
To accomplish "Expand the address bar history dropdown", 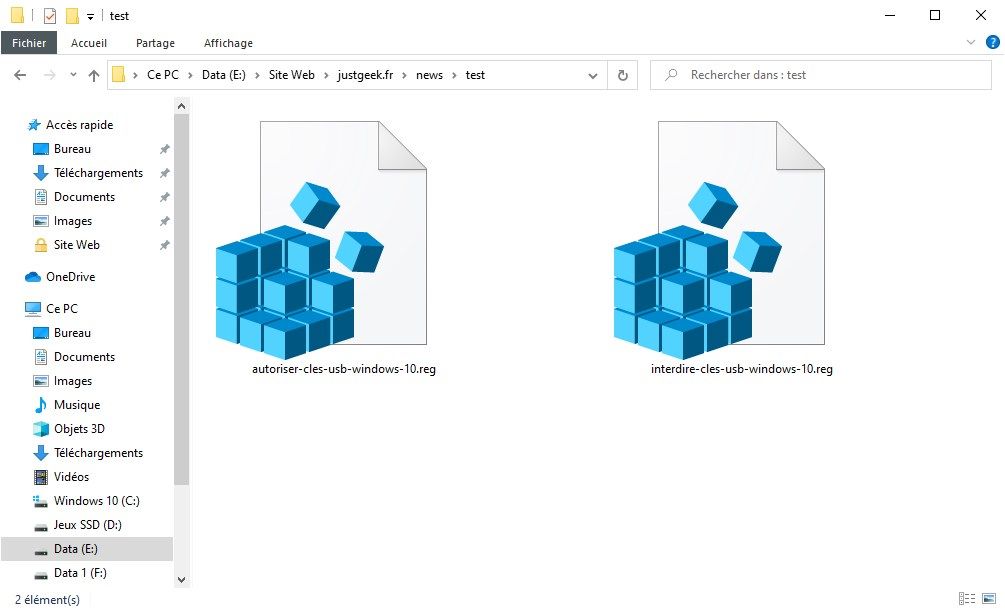I will click(593, 76).
